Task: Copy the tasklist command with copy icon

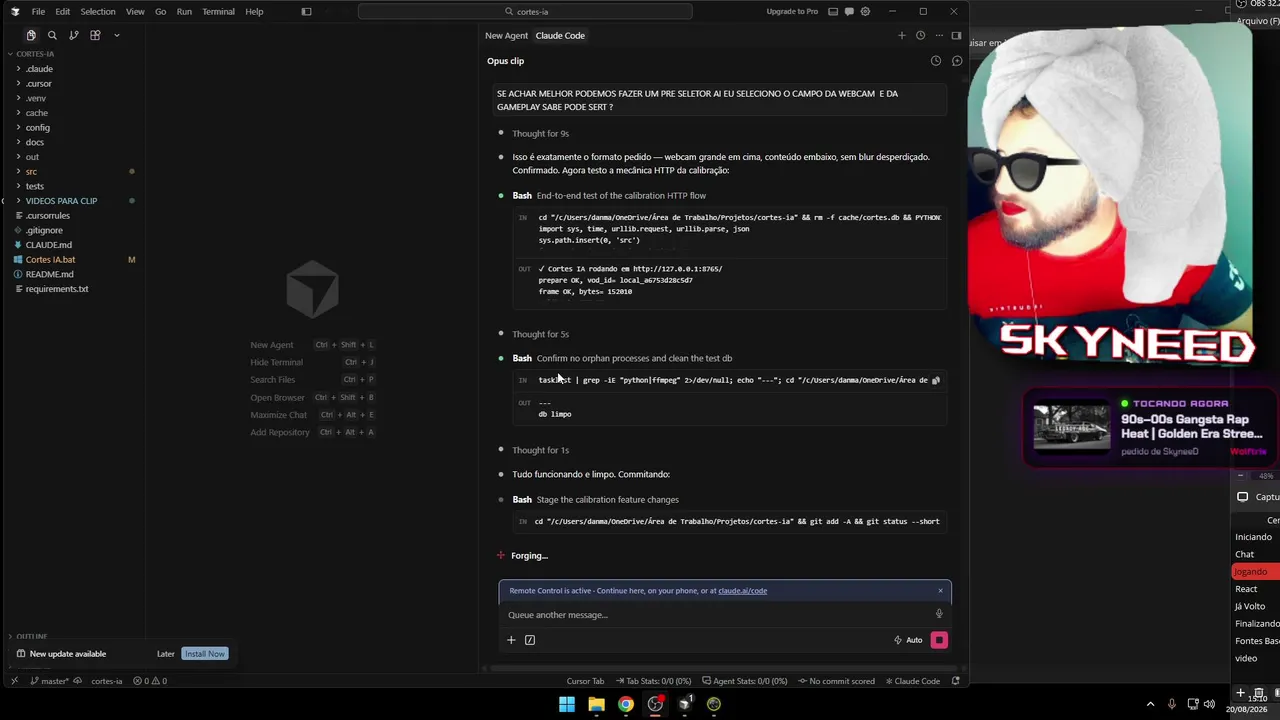Action: (x=936, y=380)
